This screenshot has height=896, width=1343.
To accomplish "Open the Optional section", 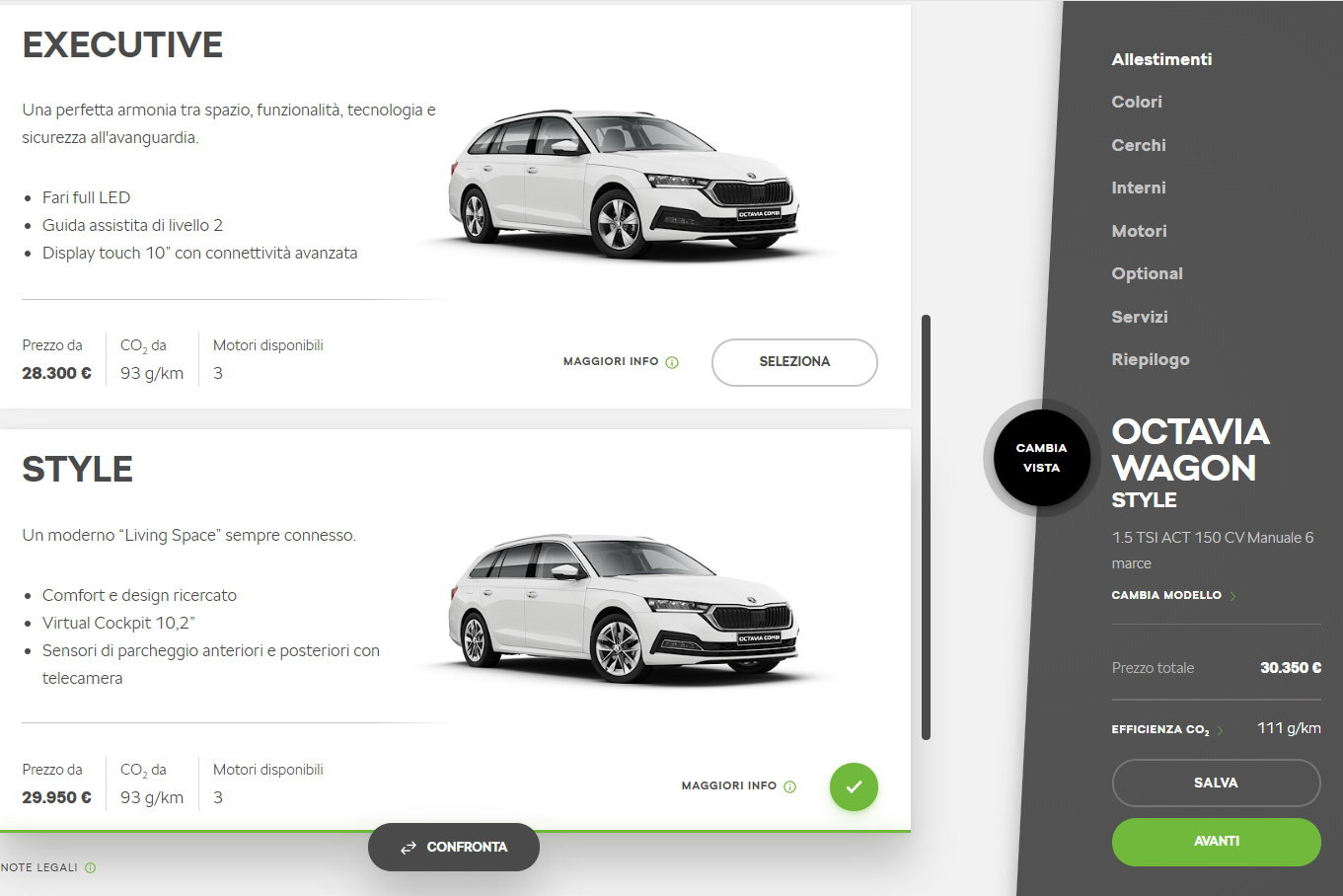I will click(x=1147, y=273).
